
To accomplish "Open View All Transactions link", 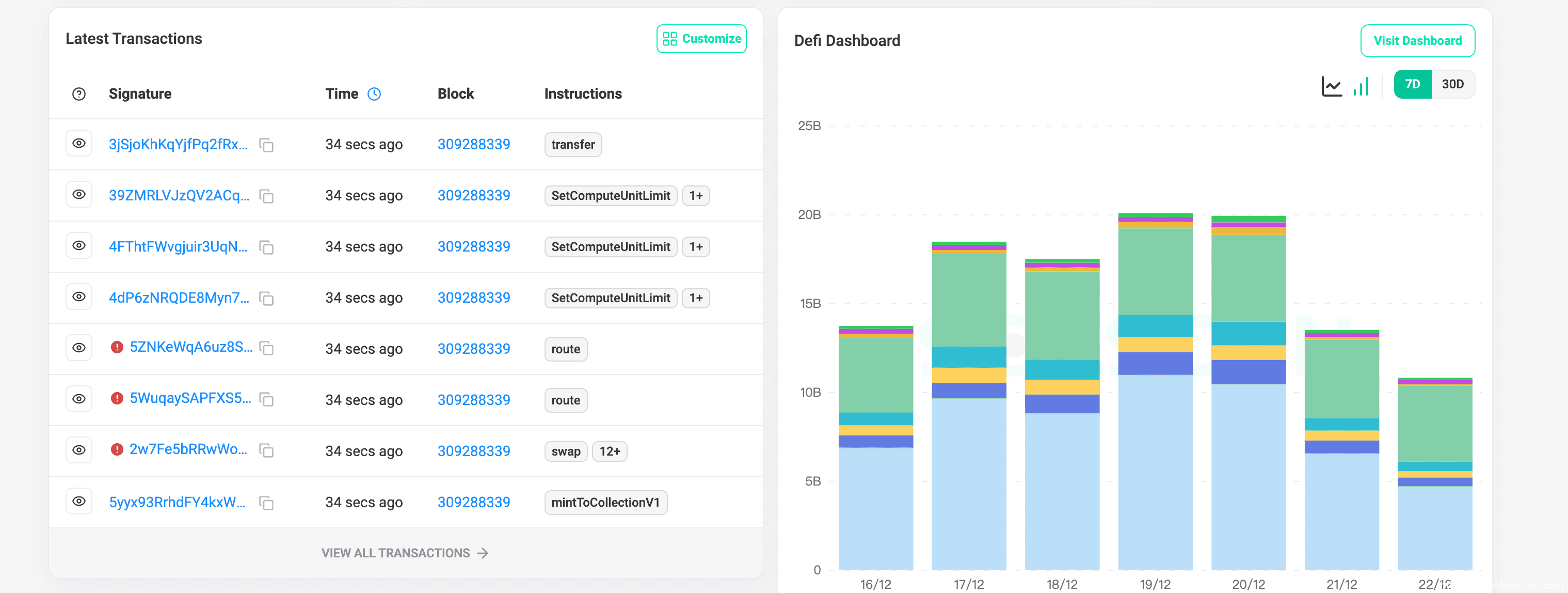I will tap(405, 553).
